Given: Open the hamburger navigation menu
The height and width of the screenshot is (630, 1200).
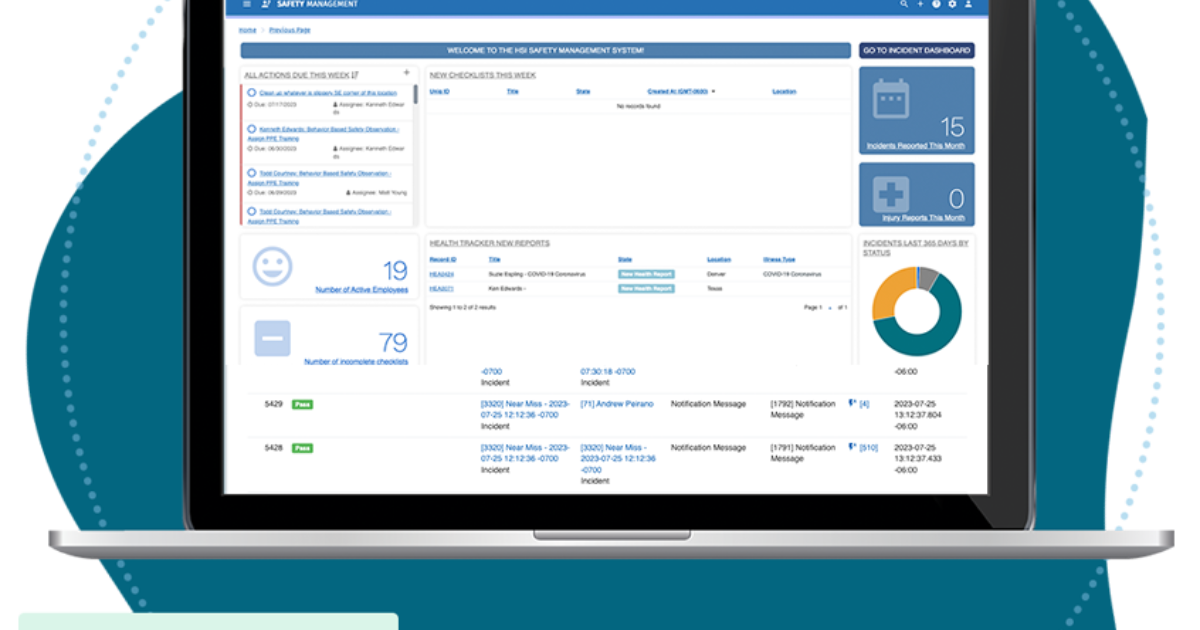Looking at the screenshot, I should [x=246, y=4].
